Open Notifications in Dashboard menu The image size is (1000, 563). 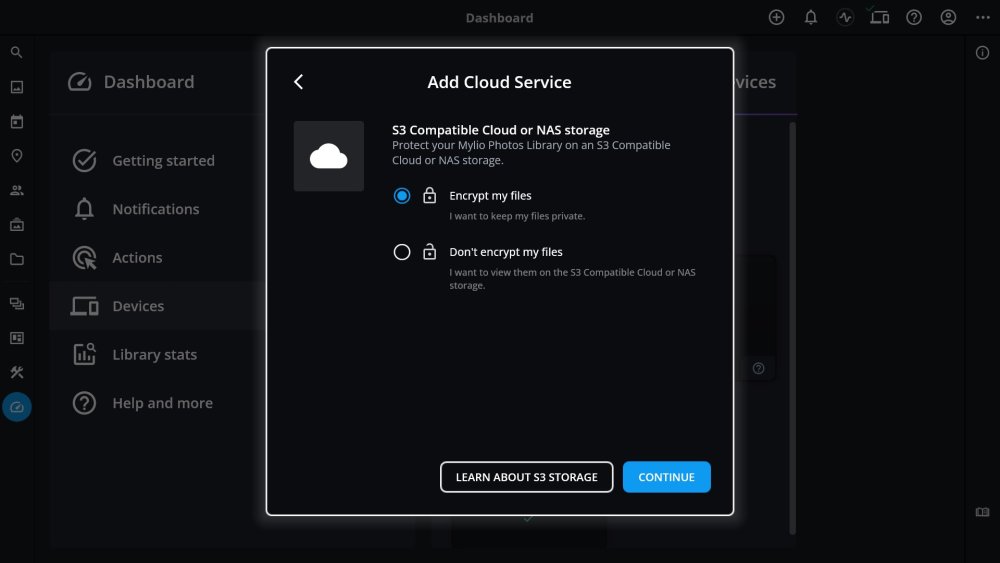coord(157,209)
